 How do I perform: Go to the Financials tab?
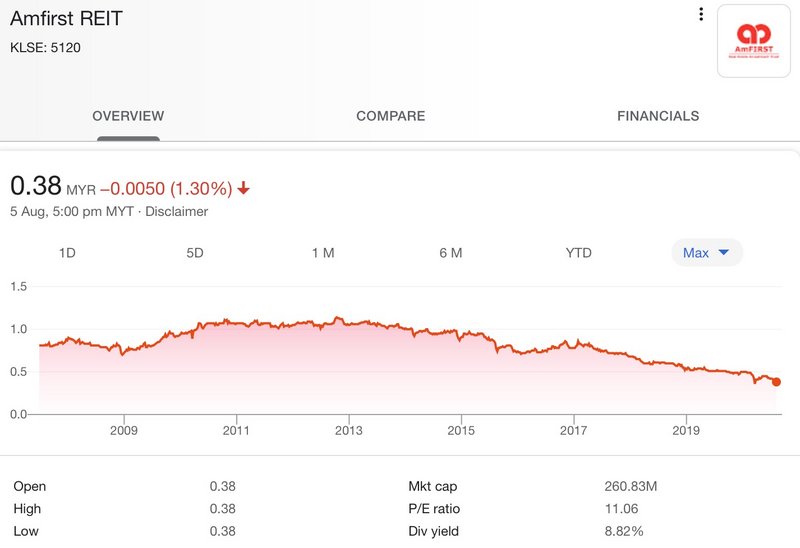pyautogui.click(x=658, y=116)
